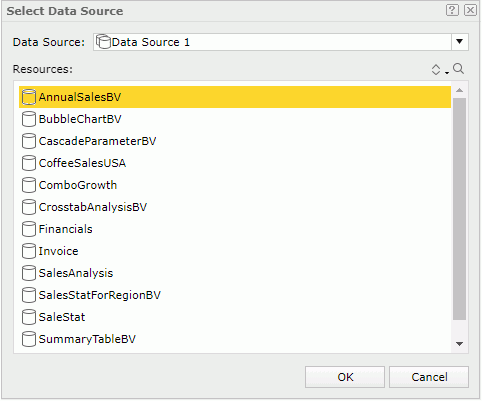Close the Select Data Source dialog
The height and width of the screenshot is (401, 482).
(x=470, y=10)
